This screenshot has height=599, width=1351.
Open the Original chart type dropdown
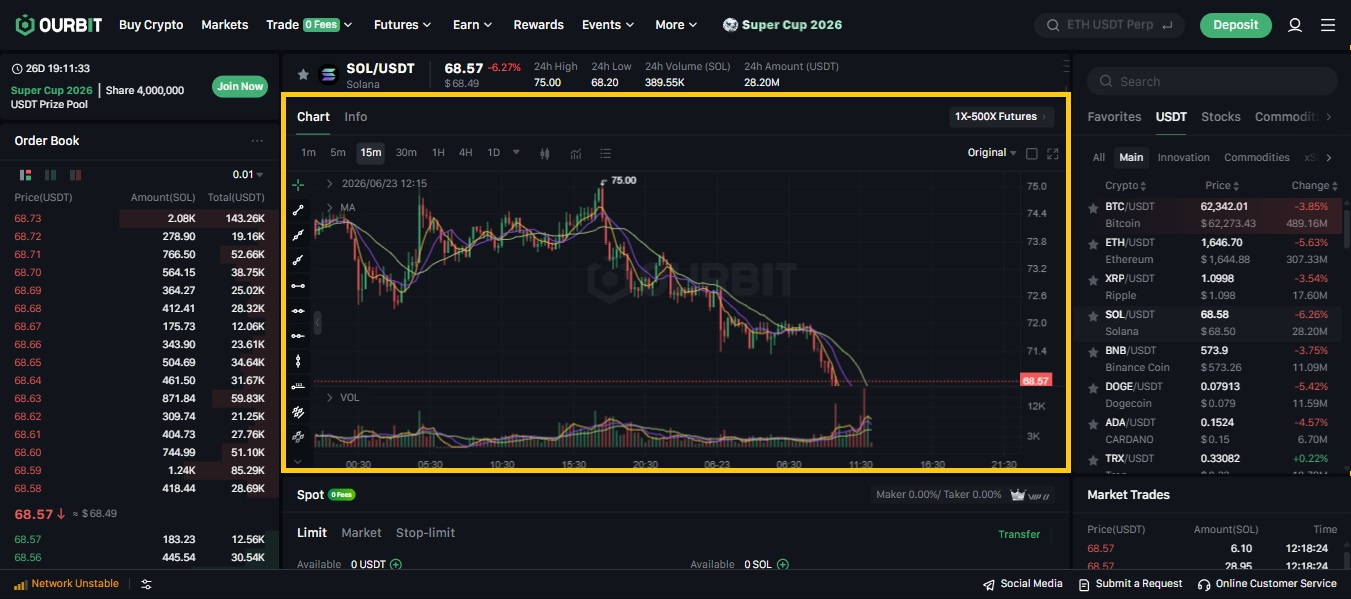[x=992, y=153]
